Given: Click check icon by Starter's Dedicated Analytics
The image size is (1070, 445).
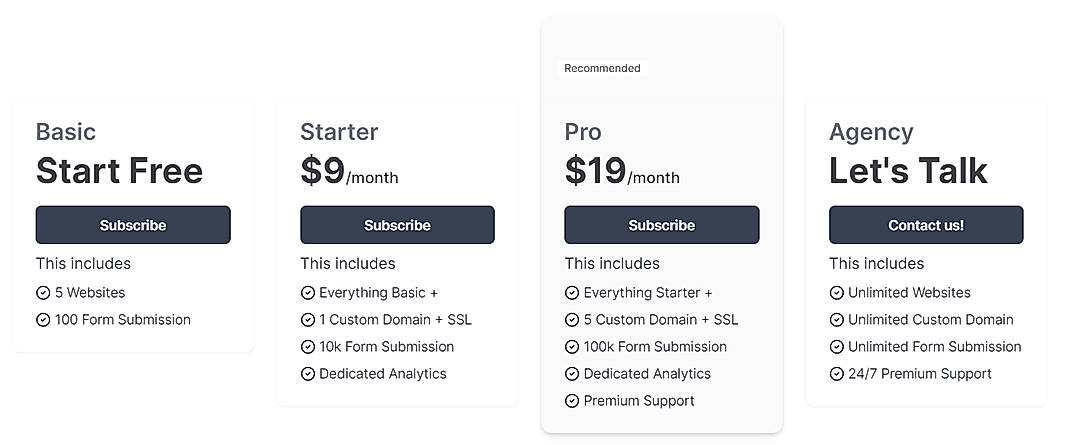Looking at the screenshot, I should coord(308,374).
